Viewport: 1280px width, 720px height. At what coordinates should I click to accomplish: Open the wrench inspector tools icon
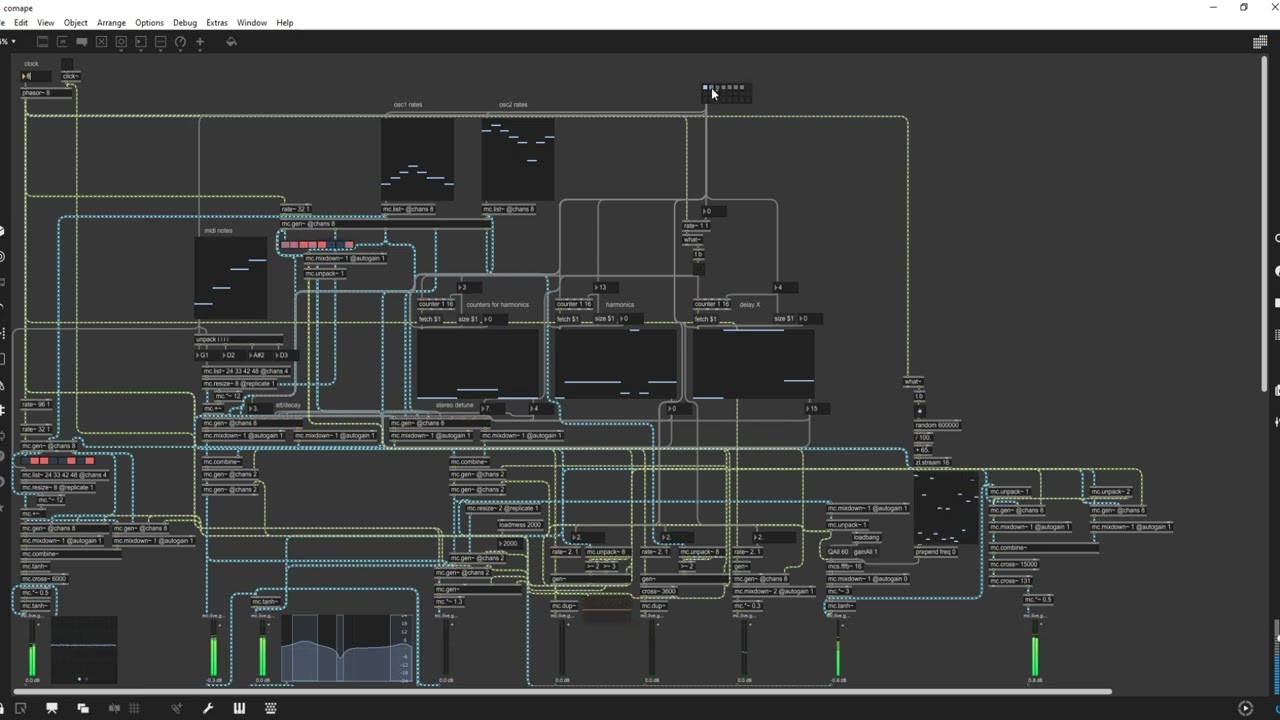[x=208, y=708]
